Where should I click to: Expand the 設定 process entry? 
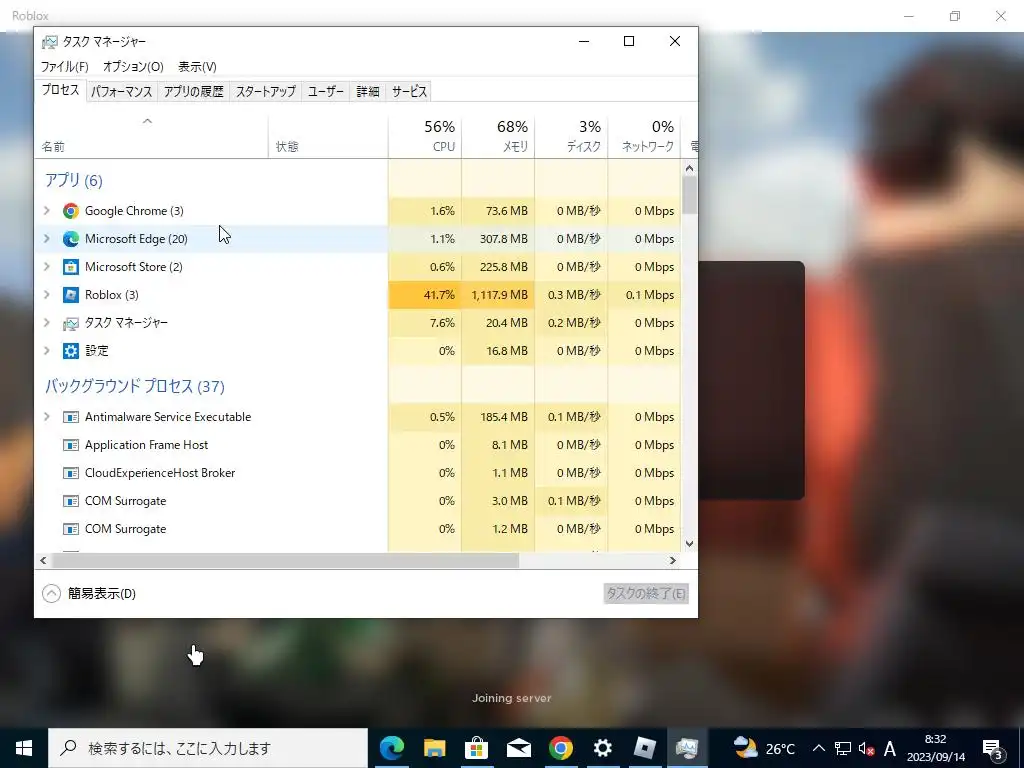(x=46, y=351)
